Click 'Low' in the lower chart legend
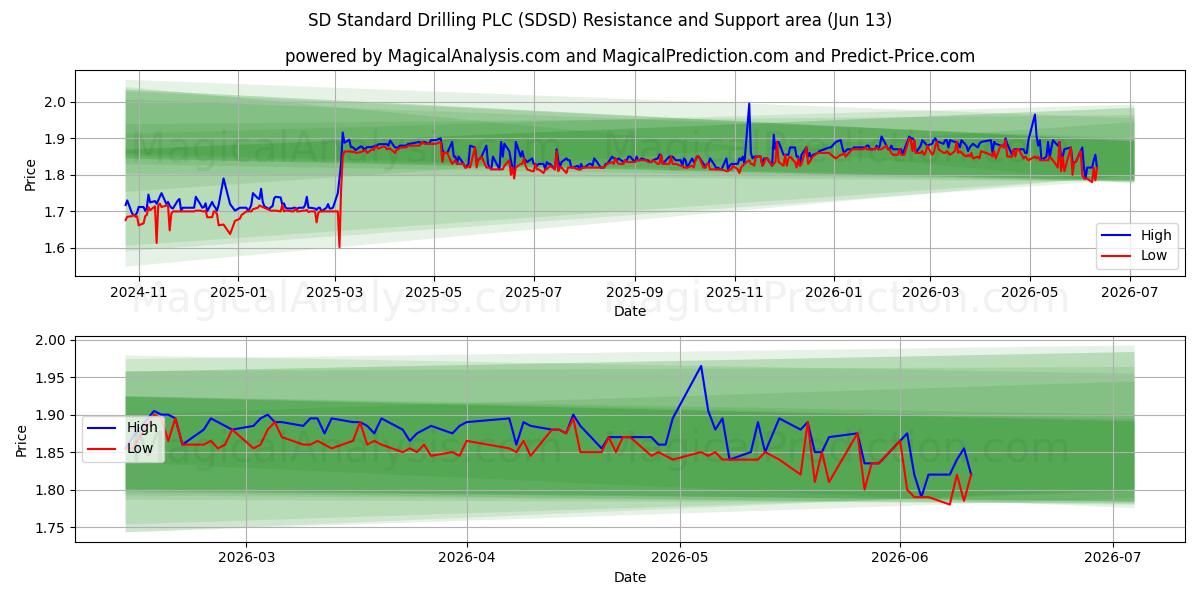The width and height of the screenshot is (1200, 600). coord(140,448)
